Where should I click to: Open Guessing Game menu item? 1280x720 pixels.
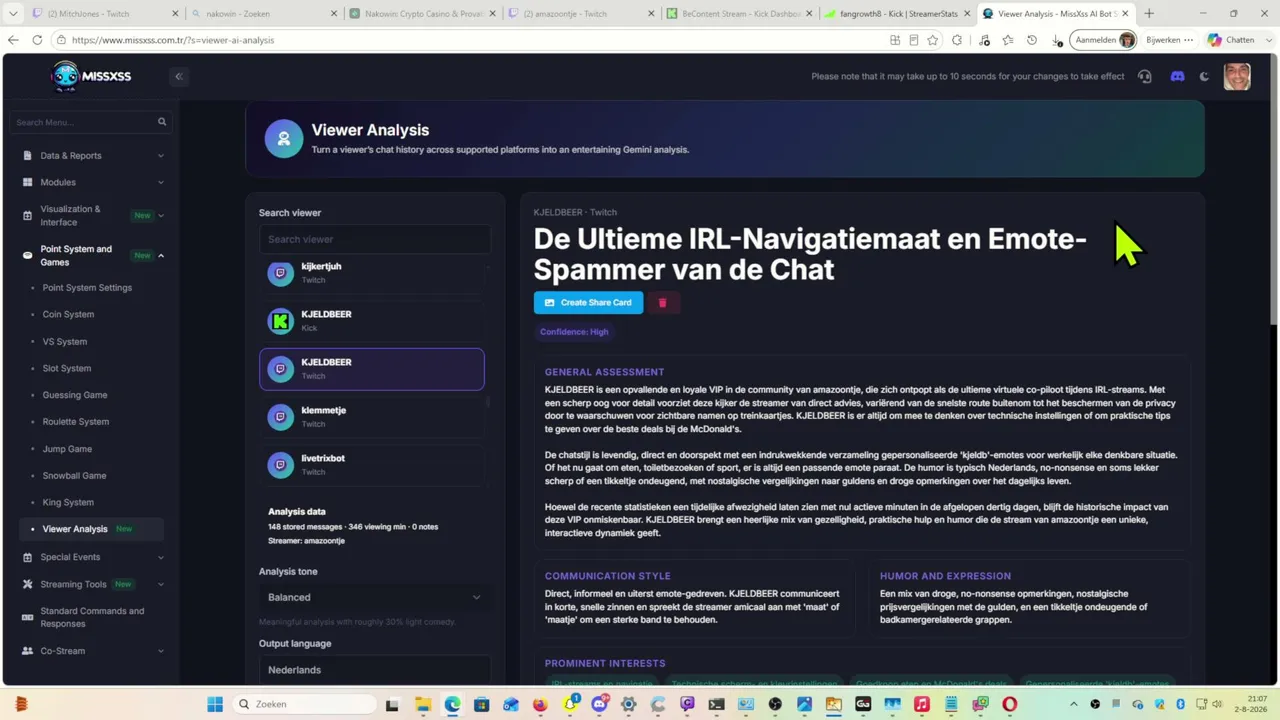pos(75,395)
